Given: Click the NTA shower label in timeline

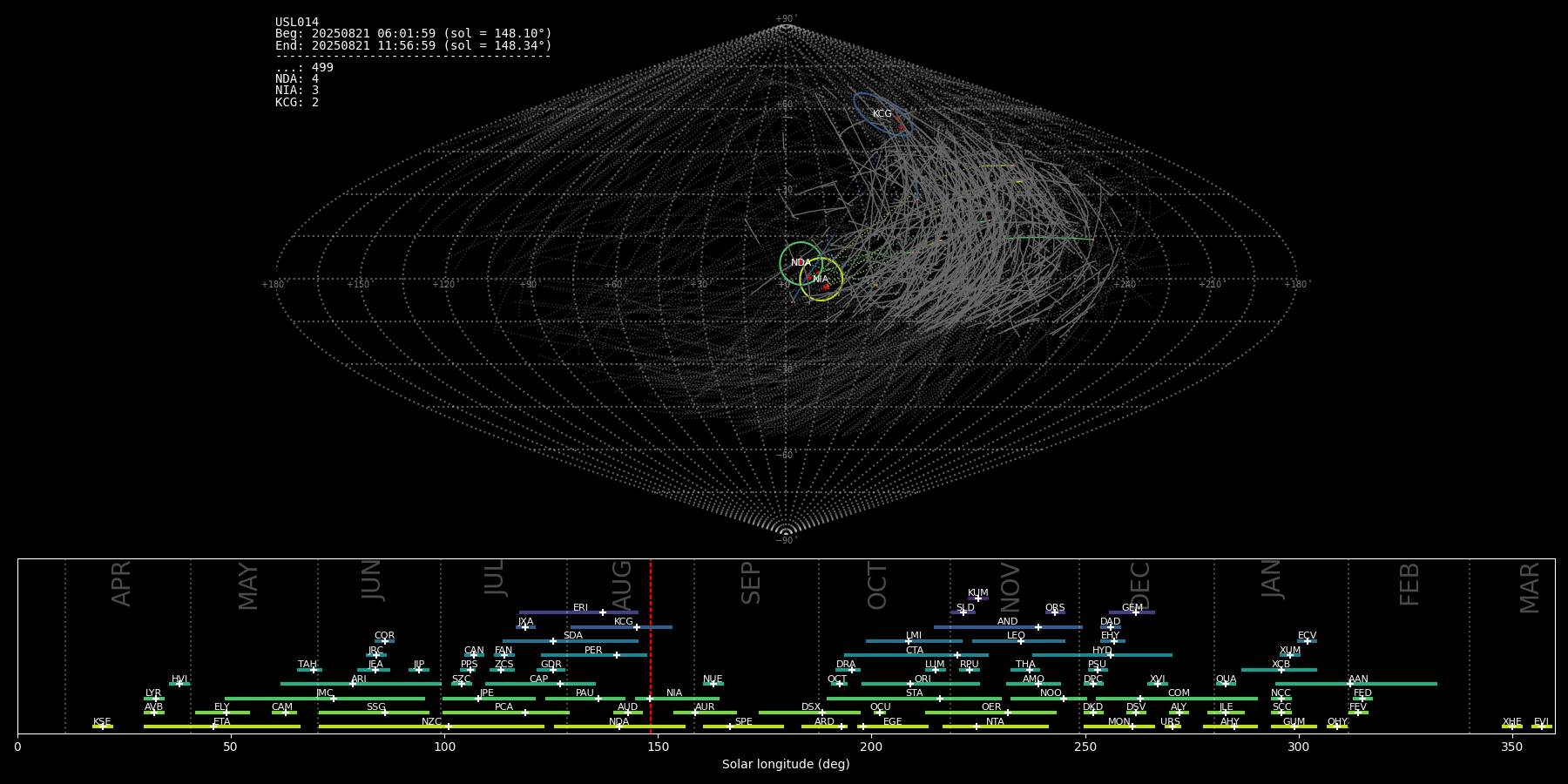Looking at the screenshot, I should point(995,722).
